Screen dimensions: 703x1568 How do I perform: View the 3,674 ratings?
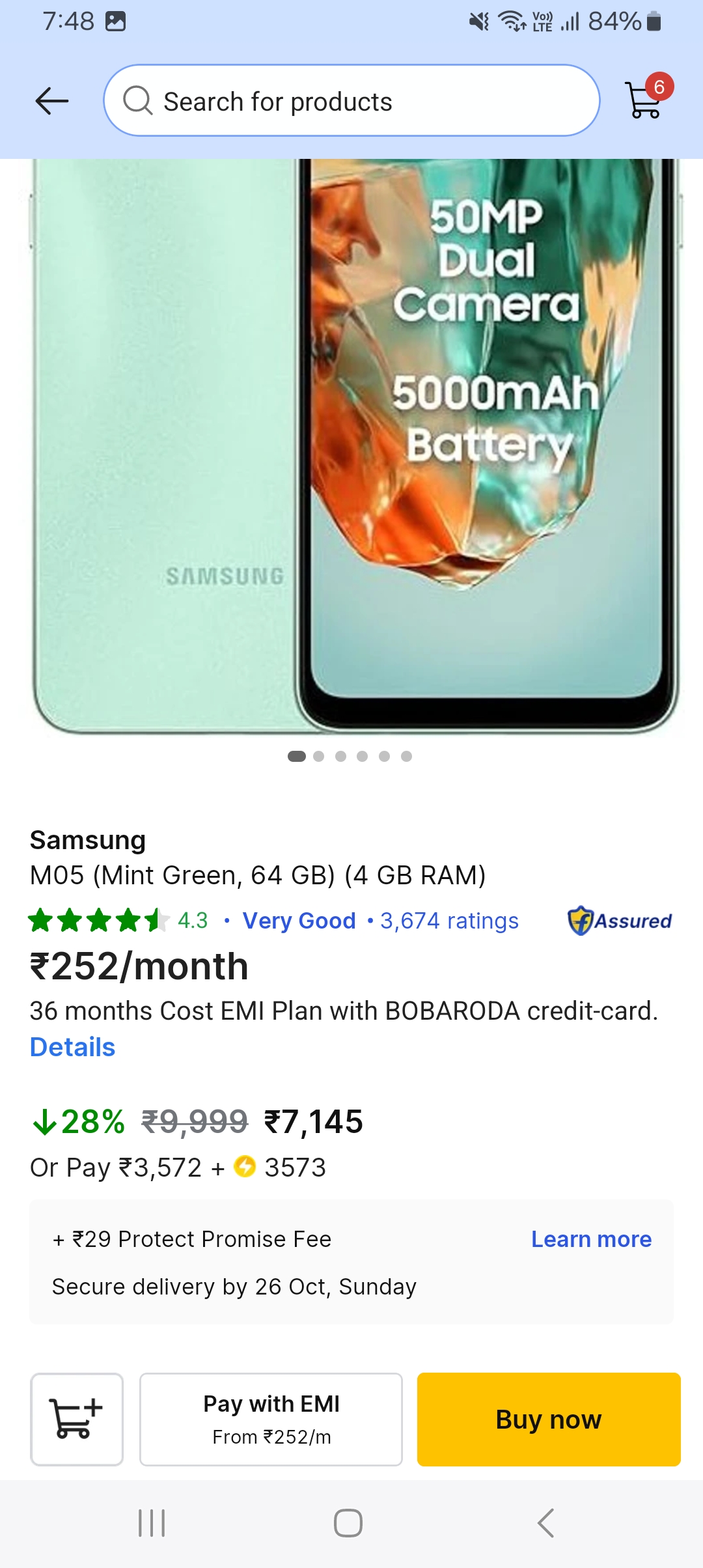point(449,921)
